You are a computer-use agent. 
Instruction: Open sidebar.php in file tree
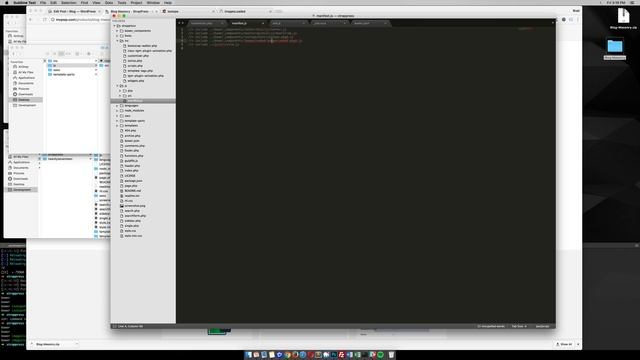click(132, 221)
